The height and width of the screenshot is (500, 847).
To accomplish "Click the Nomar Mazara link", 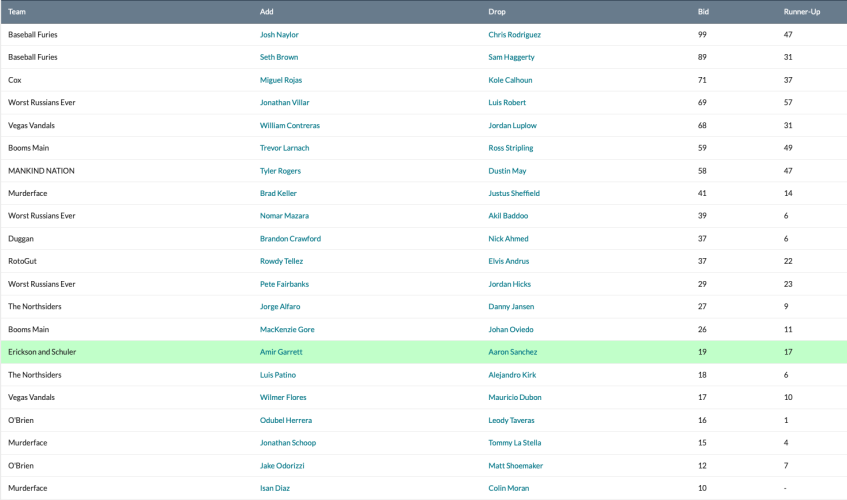I will (x=284, y=216).
